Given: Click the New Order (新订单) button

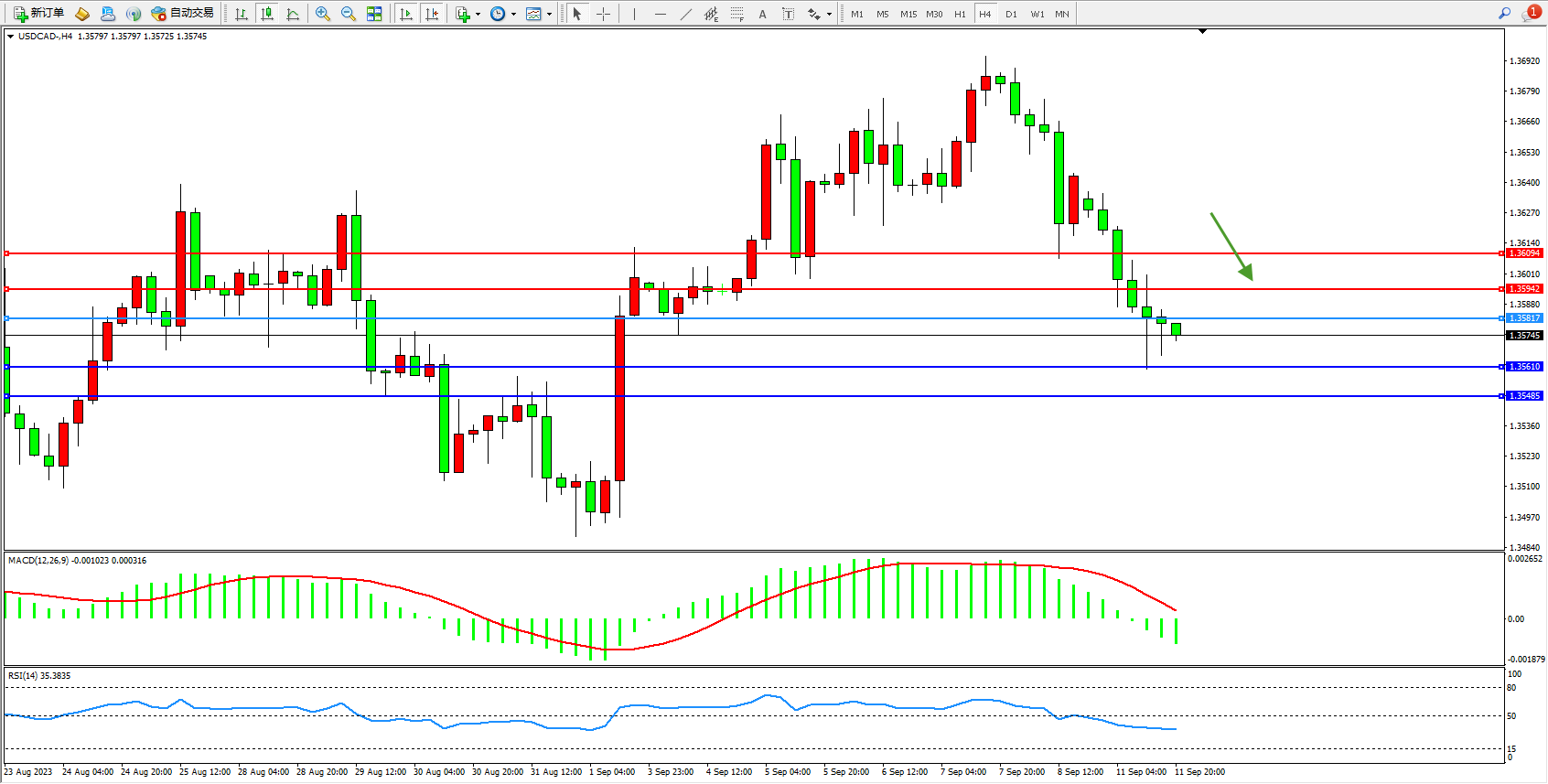Looking at the screenshot, I should click(x=38, y=14).
